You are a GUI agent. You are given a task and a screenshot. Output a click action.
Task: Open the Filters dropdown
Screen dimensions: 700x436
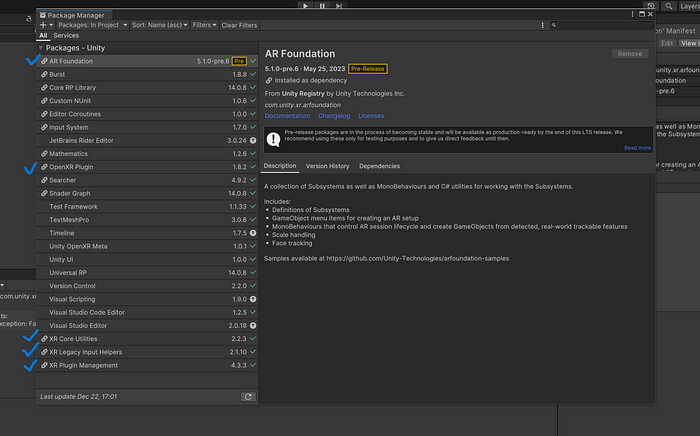click(204, 25)
